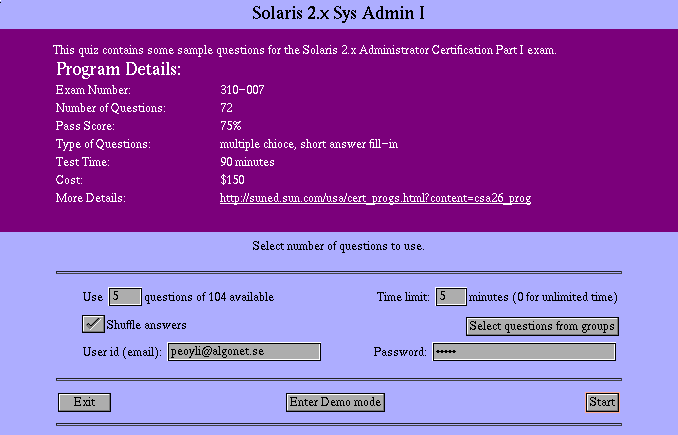Click the 'Number of Questions:' label

click(x=110, y=108)
